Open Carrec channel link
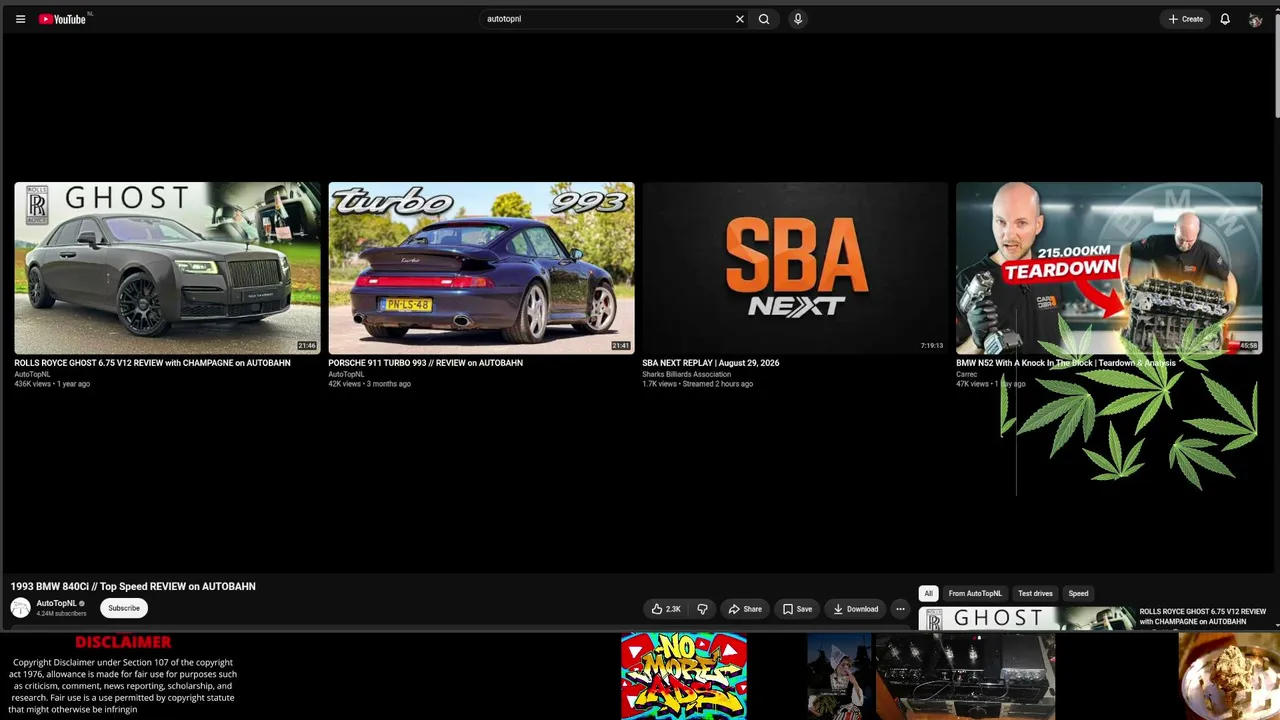The height and width of the screenshot is (720, 1280). tap(966, 374)
